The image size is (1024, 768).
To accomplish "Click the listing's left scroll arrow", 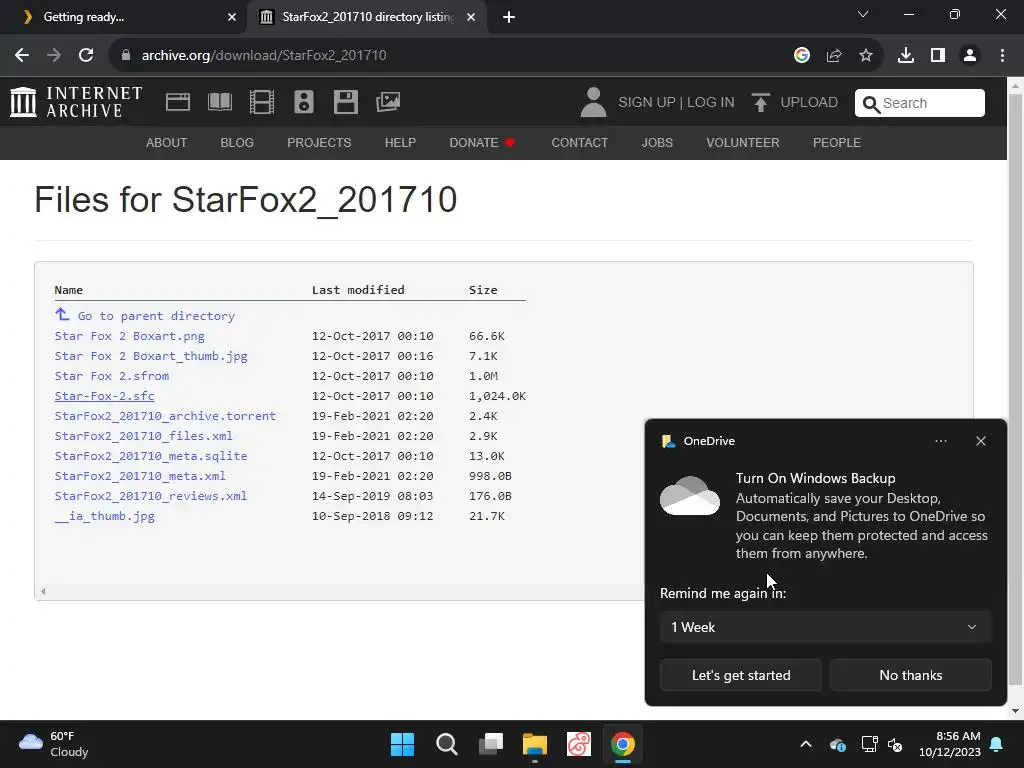I will (43, 592).
